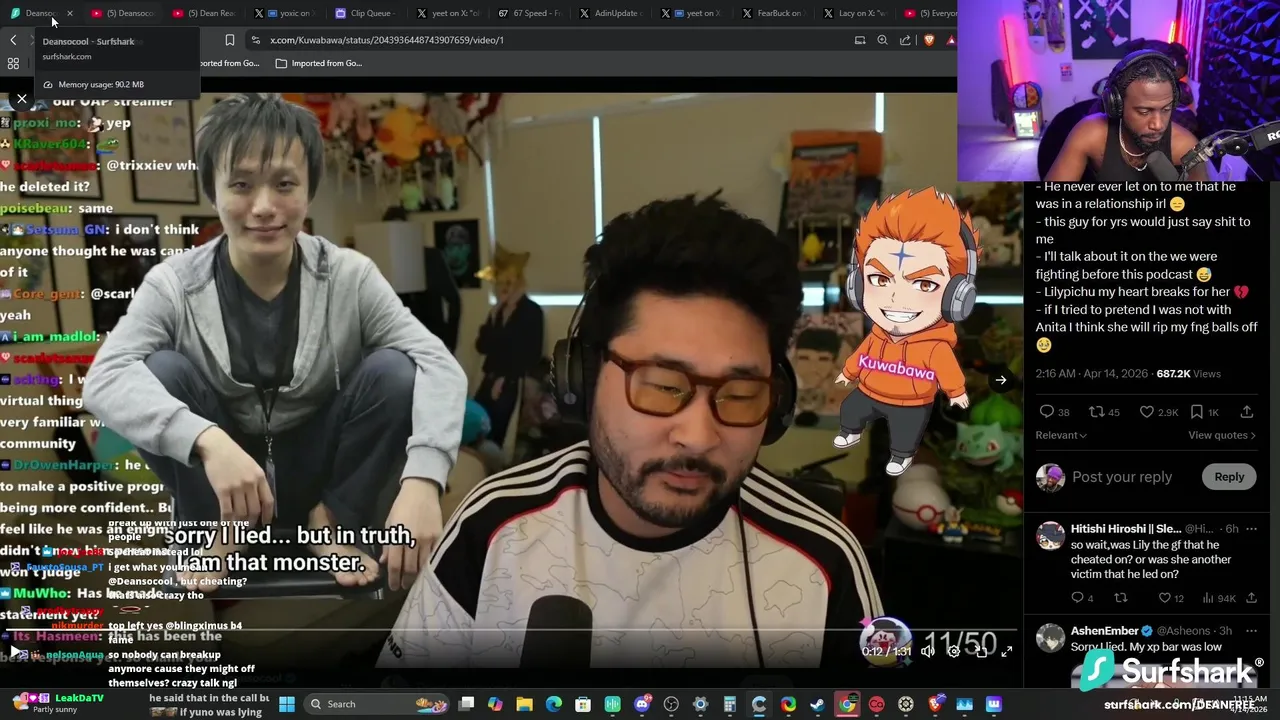This screenshot has width=1280, height=720.
Task: Open Microsoft Edge from the taskbar
Action: [554, 704]
